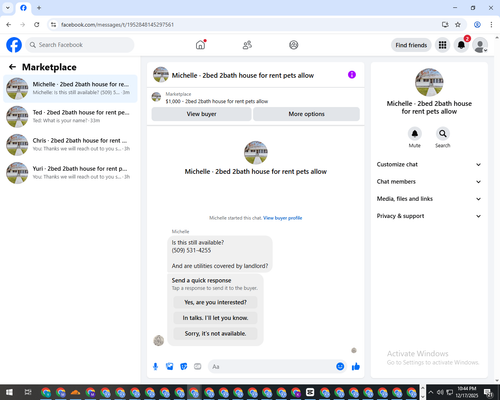Open the tab search dropdown arrow

[x=8, y=8]
